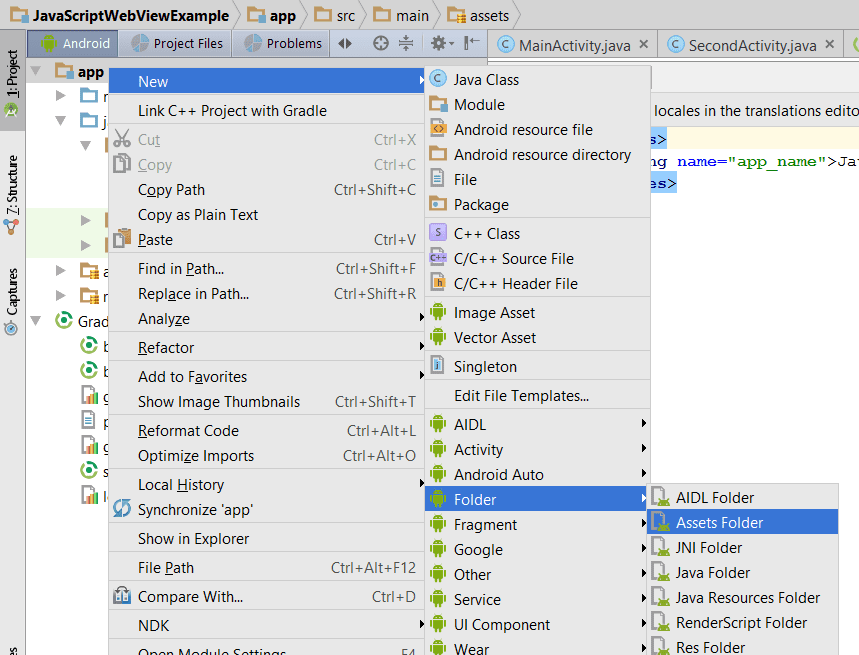859x655 pixels.
Task: Create a new Package
Action: (537, 205)
